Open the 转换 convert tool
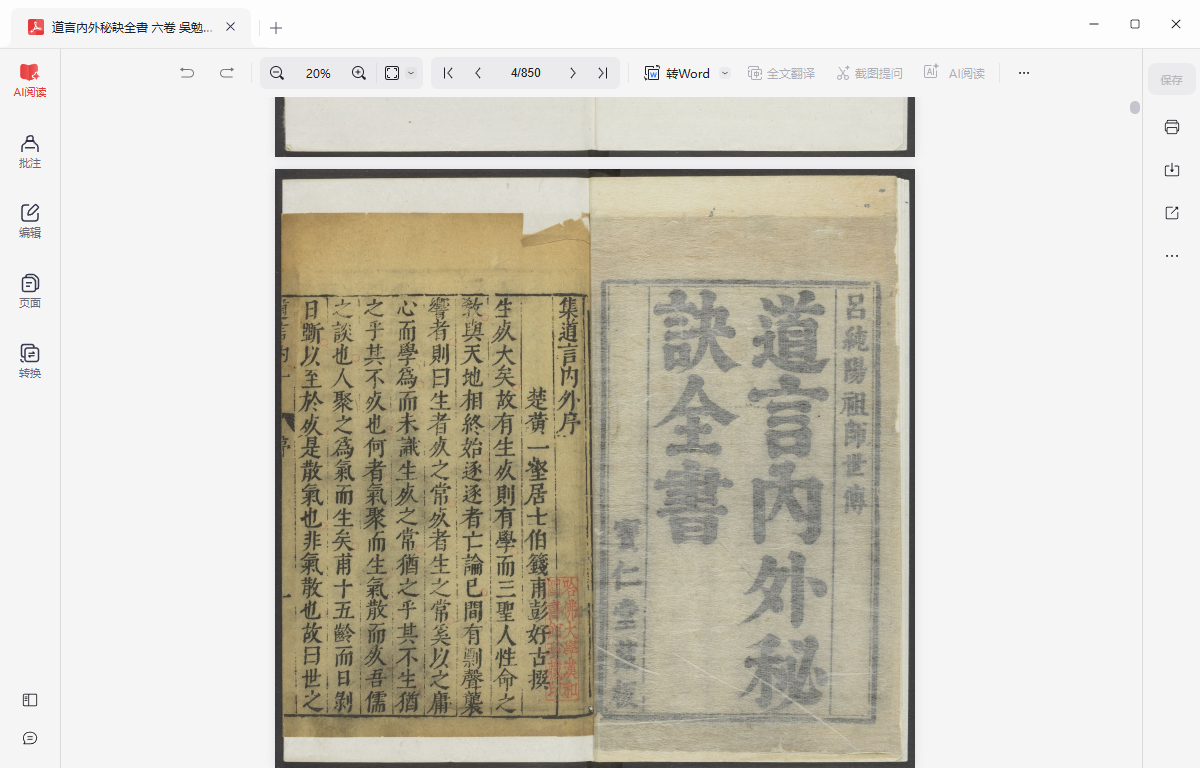Screen dimensions: 1200x768 coord(30,361)
